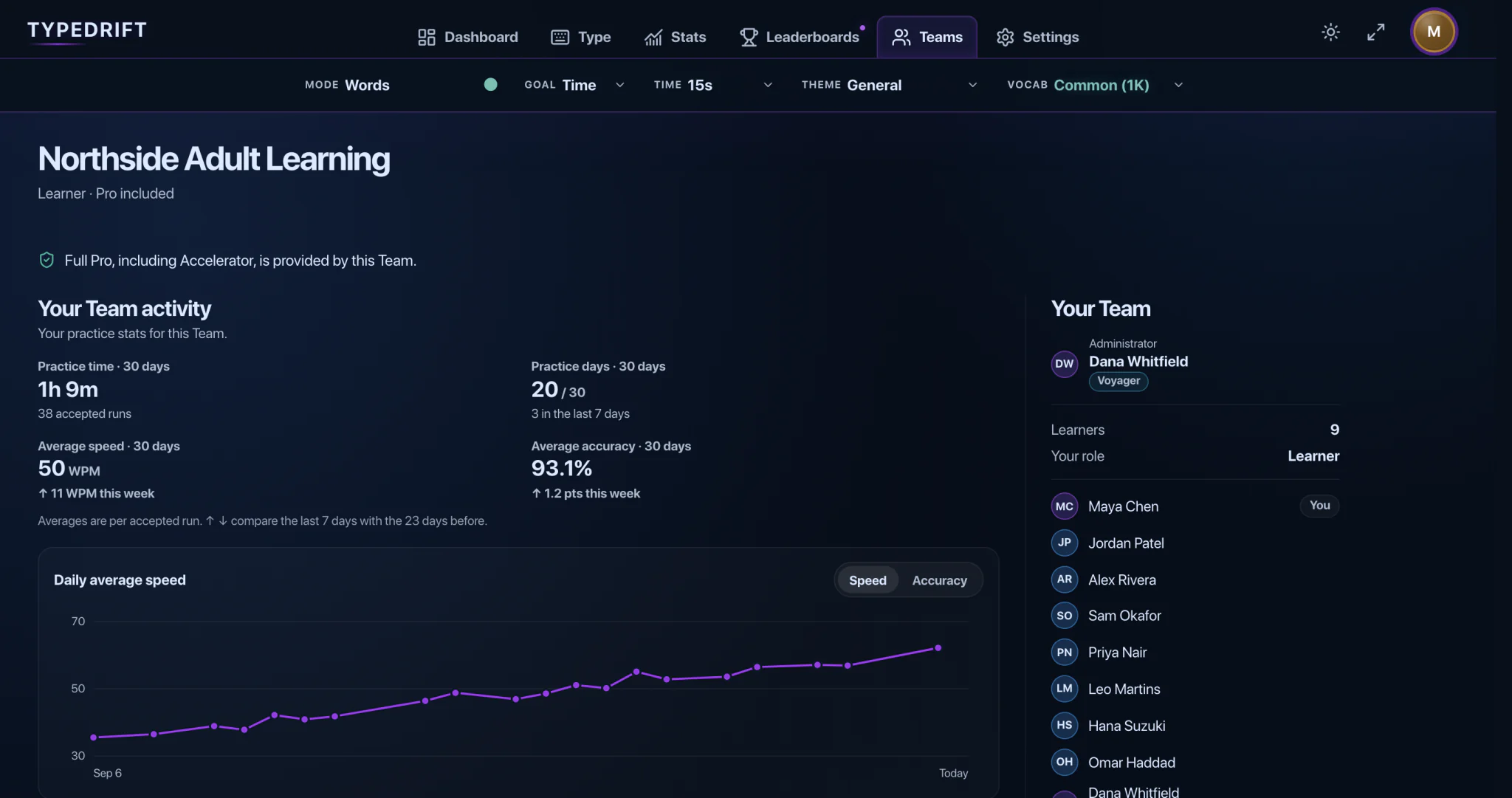The height and width of the screenshot is (798, 1512).
Task: Click the 50 WPM average speed
Action: [69, 468]
